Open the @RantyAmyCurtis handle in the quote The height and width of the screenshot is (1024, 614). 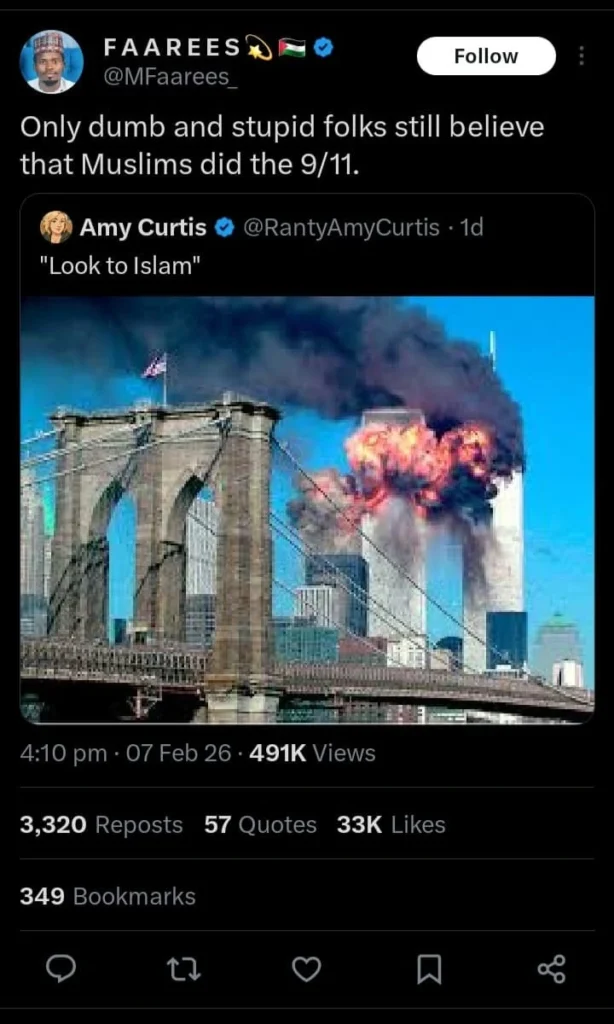(x=341, y=227)
